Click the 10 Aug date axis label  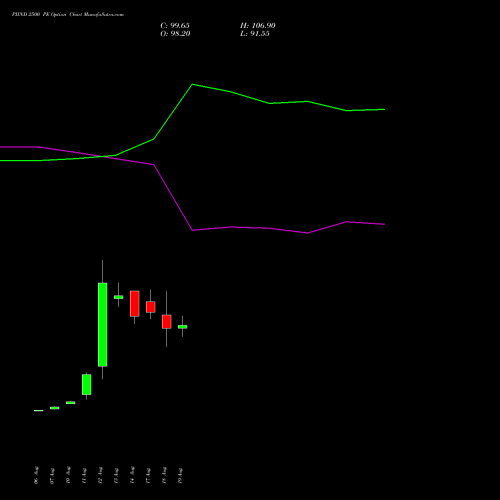68,475
